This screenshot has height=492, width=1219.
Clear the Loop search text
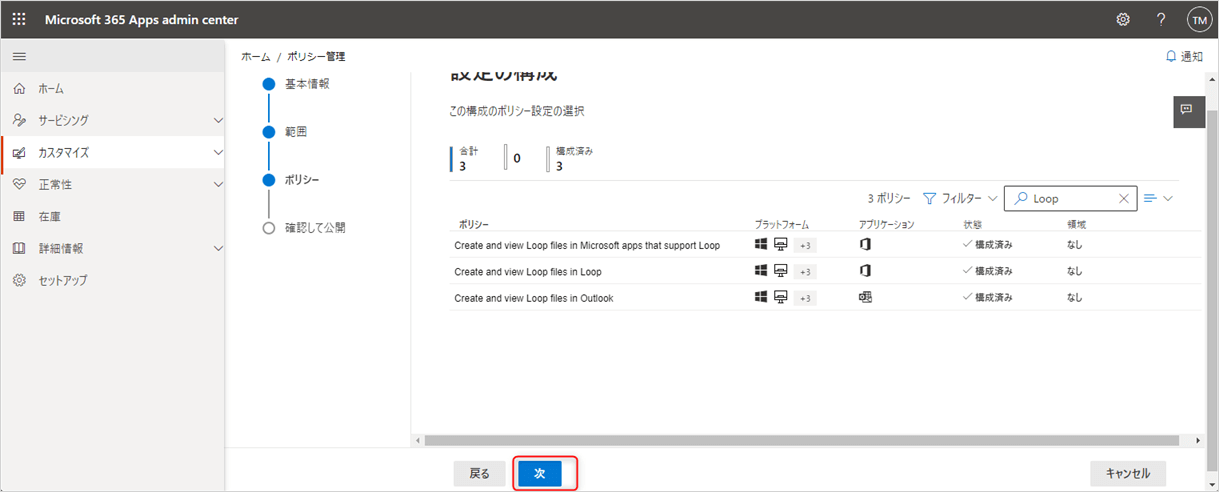point(1124,199)
